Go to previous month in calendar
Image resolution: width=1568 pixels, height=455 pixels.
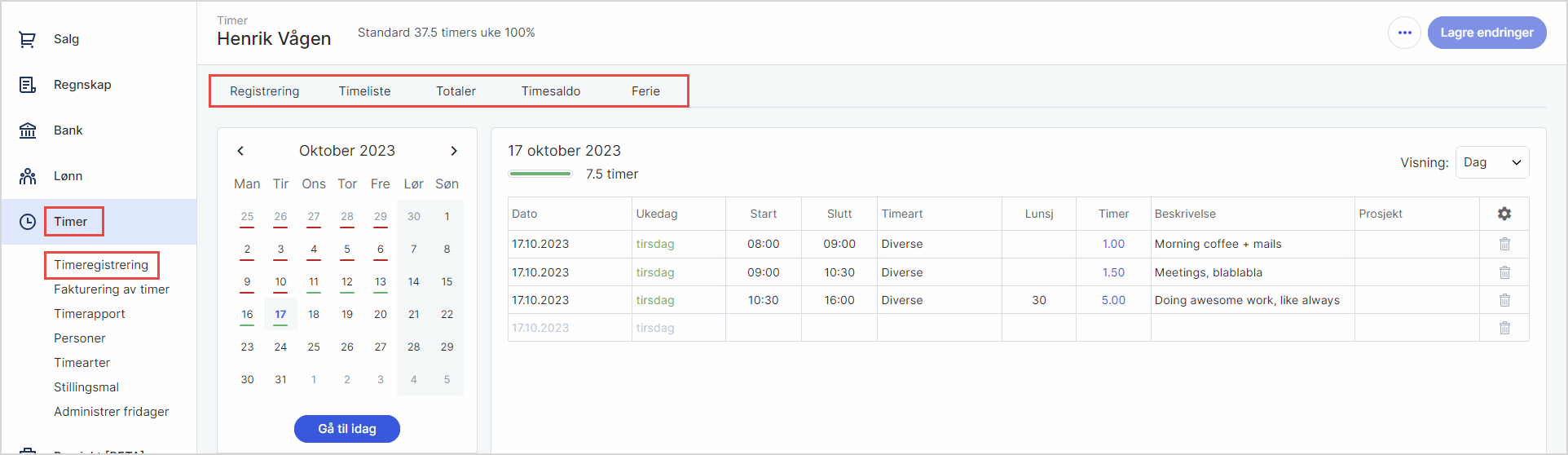pyautogui.click(x=240, y=151)
